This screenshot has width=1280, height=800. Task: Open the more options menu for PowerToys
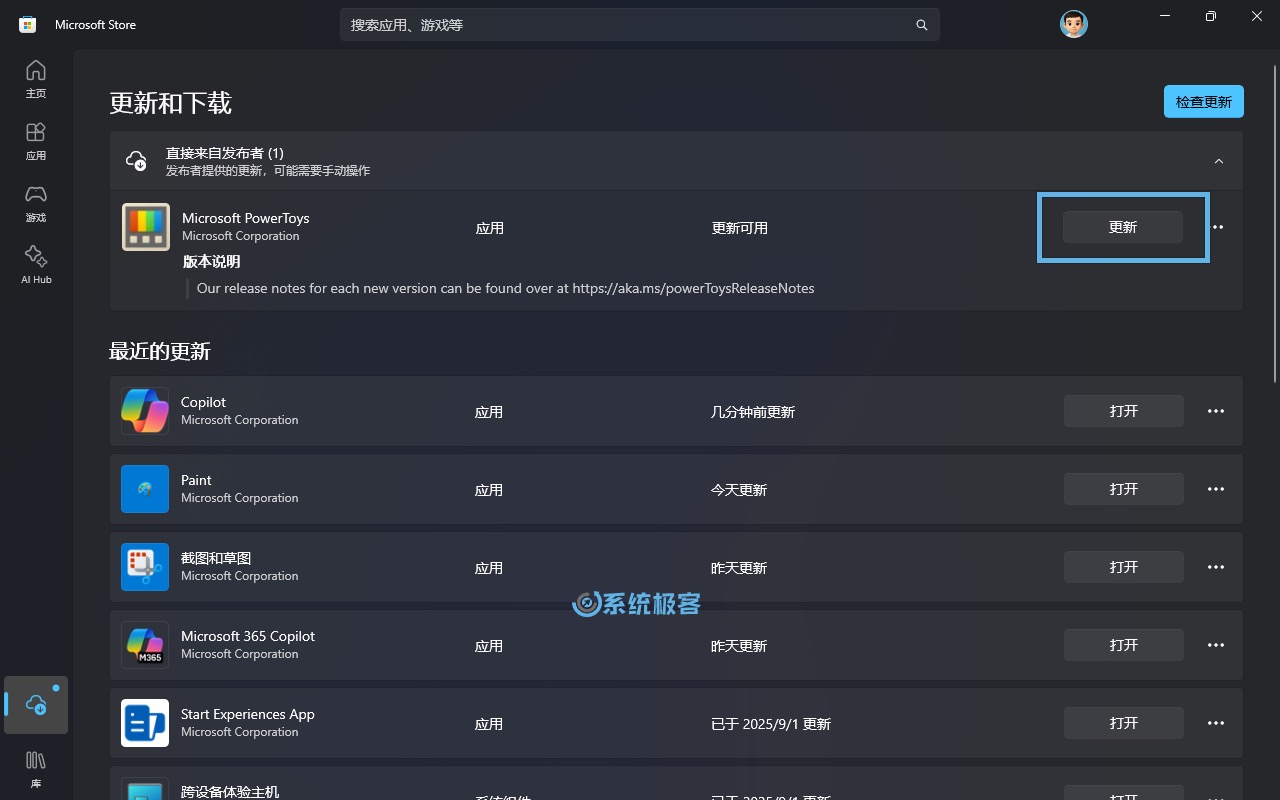(x=1217, y=227)
